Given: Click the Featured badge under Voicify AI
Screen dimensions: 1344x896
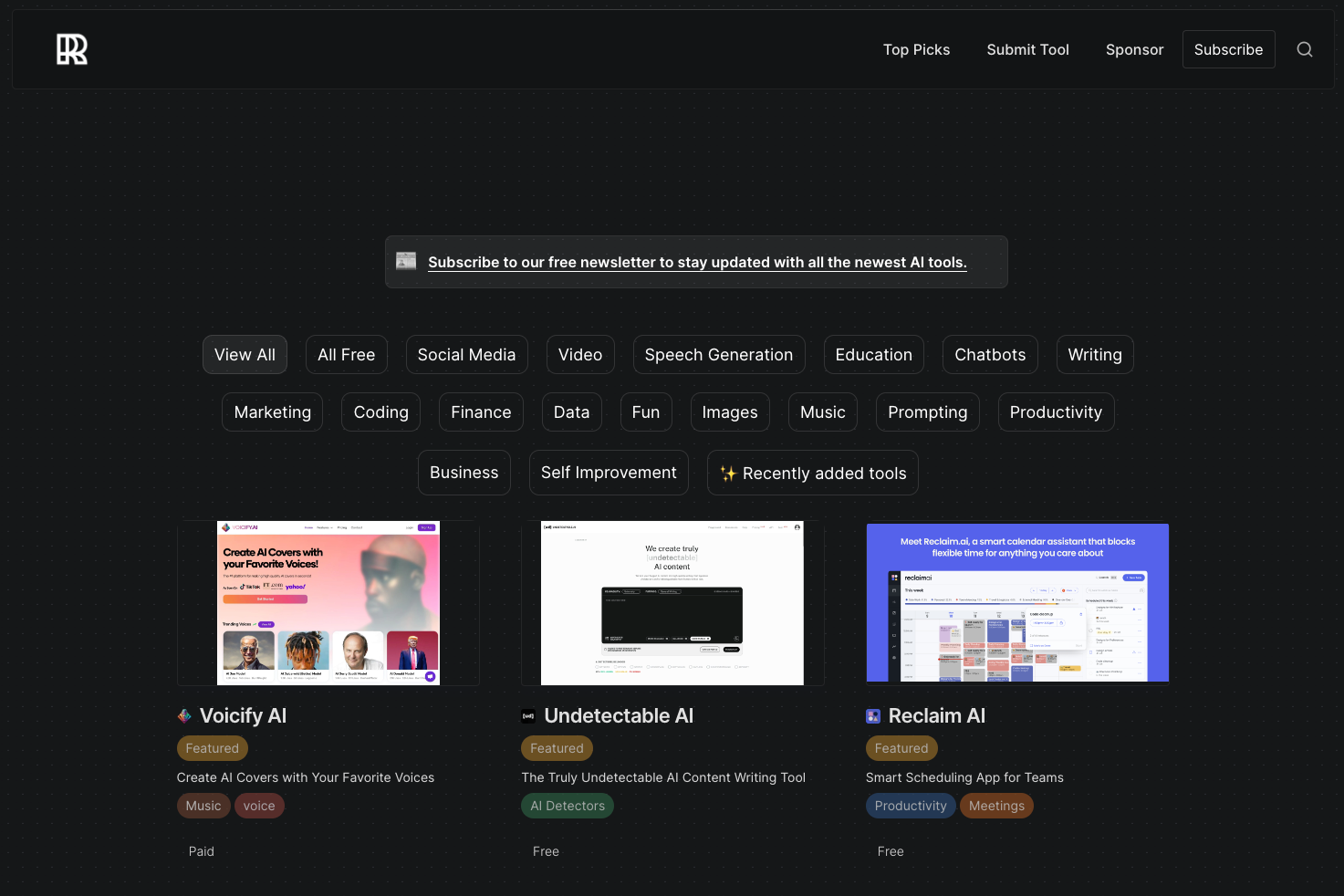Looking at the screenshot, I should pyautogui.click(x=213, y=748).
